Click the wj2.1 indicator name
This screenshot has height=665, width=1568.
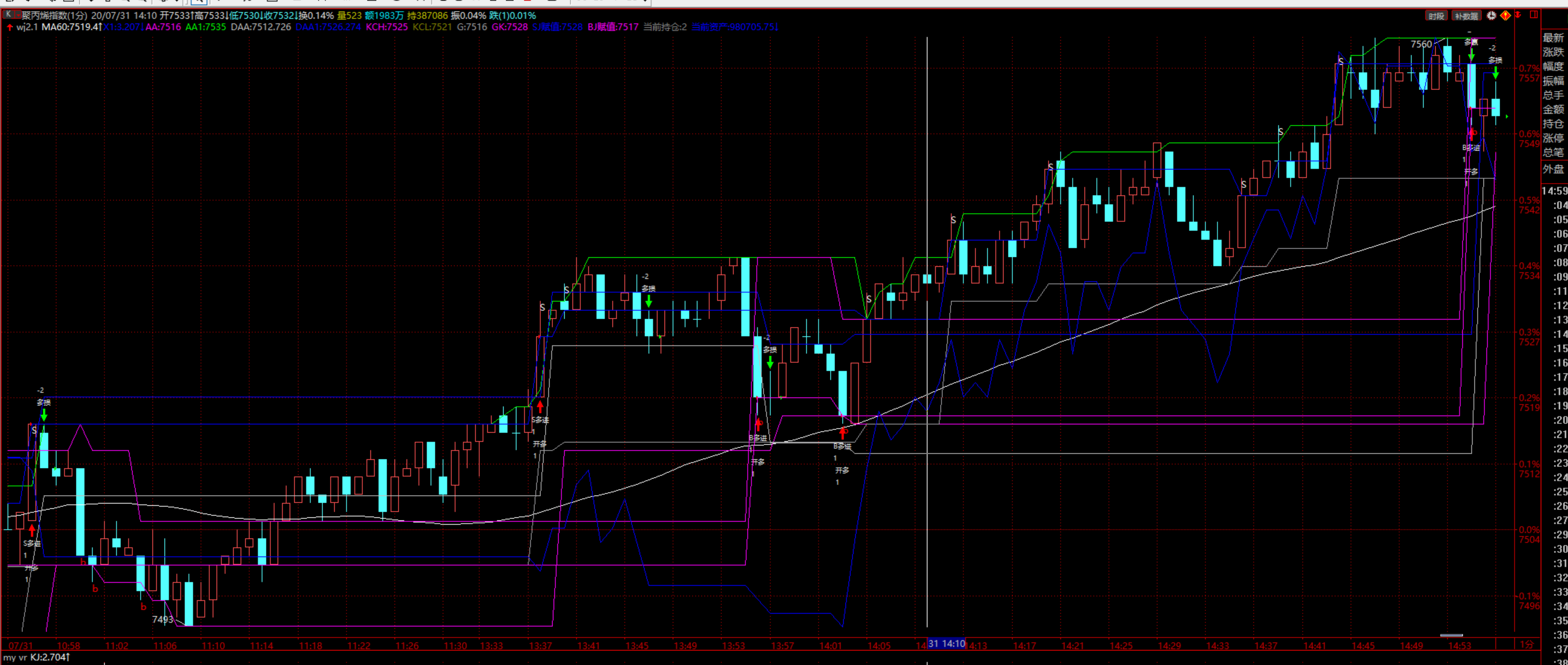coord(27,27)
